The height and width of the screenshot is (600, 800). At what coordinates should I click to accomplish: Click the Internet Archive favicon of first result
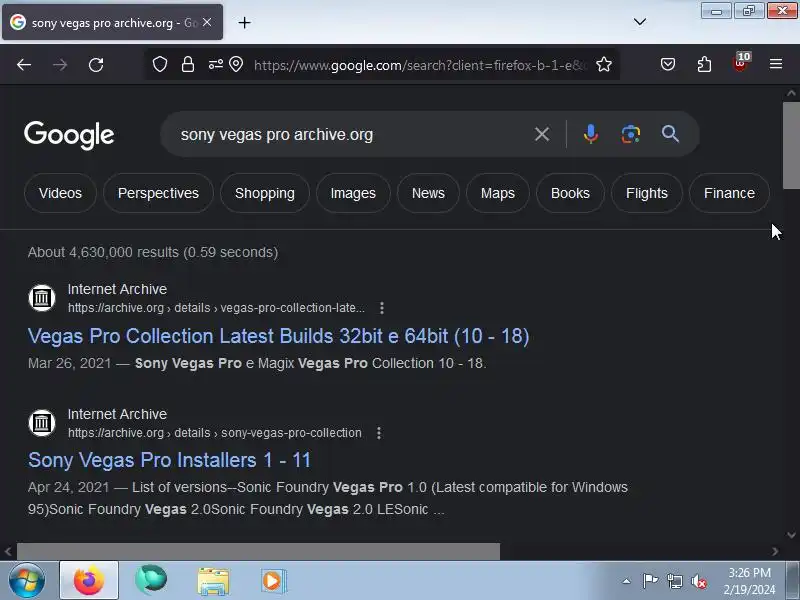click(42, 298)
